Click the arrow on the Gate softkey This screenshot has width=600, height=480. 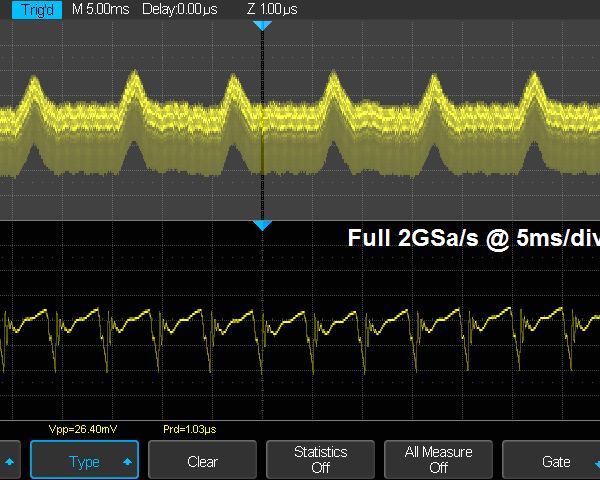coord(592,462)
